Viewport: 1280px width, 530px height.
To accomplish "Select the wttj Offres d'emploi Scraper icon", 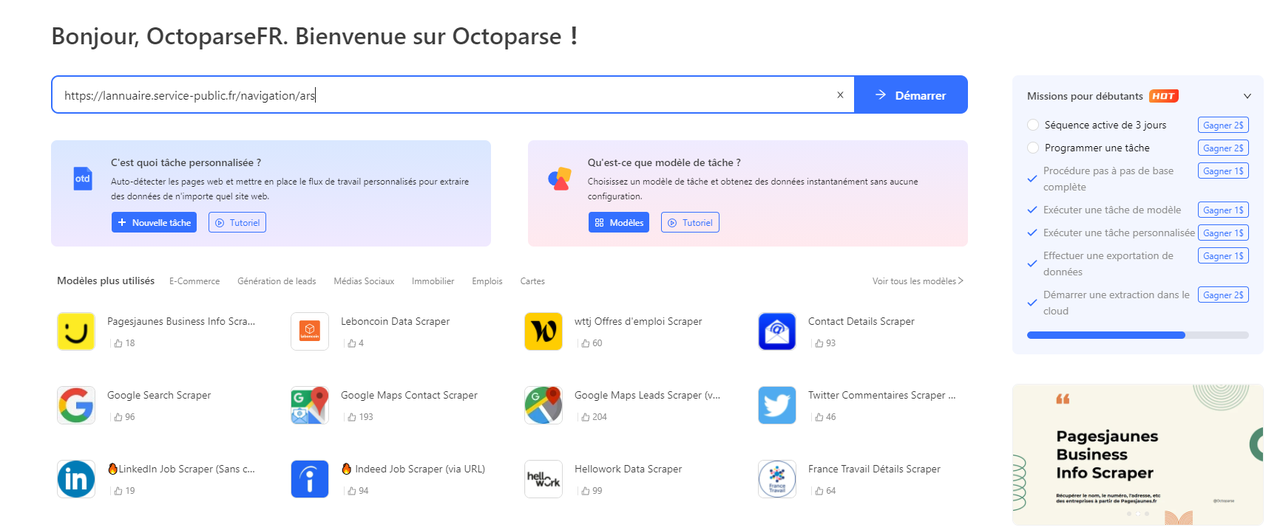I will tap(543, 332).
